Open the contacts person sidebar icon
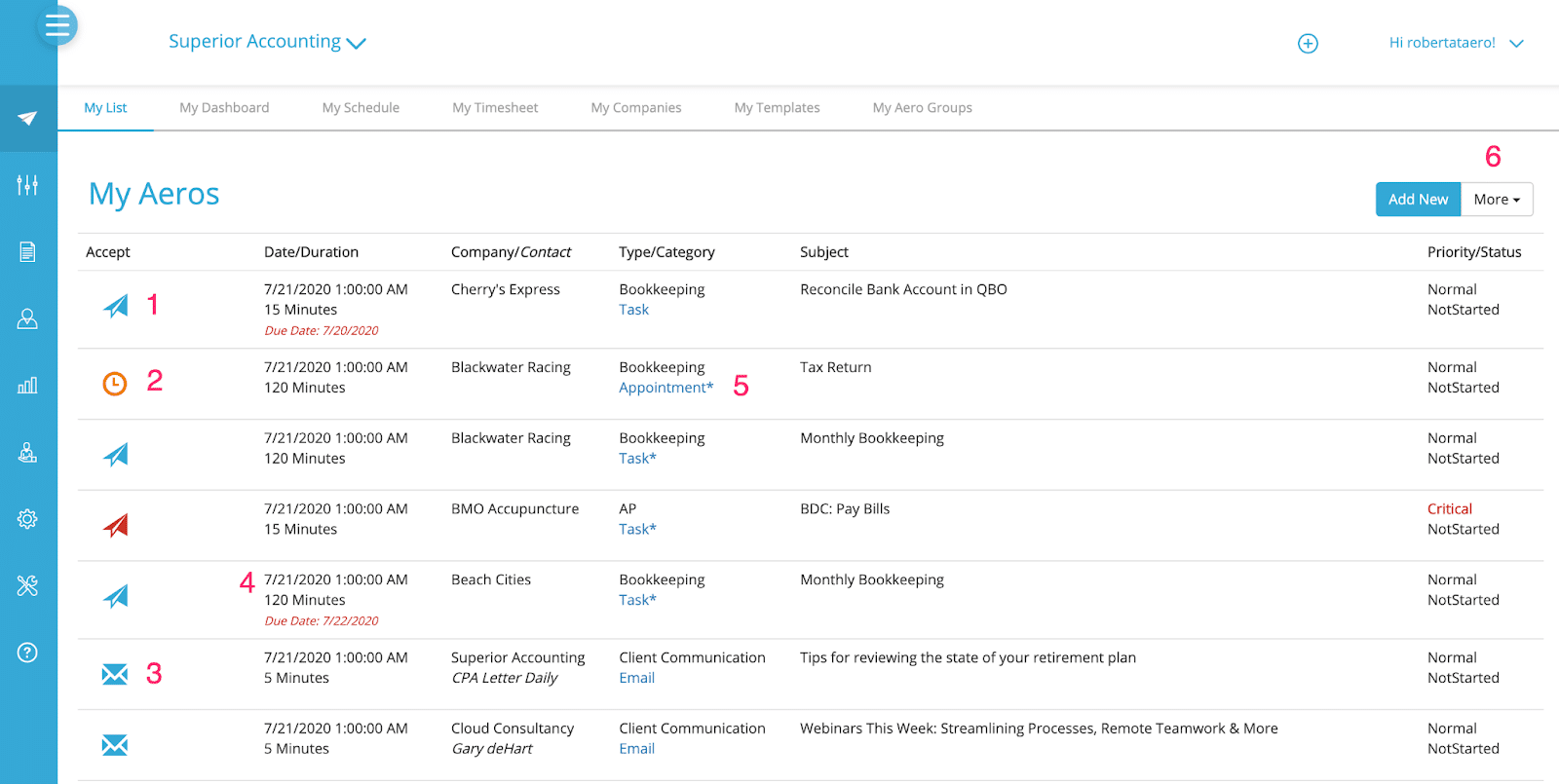1559x784 pixels. pyautogui.click(x=27, y=318)
